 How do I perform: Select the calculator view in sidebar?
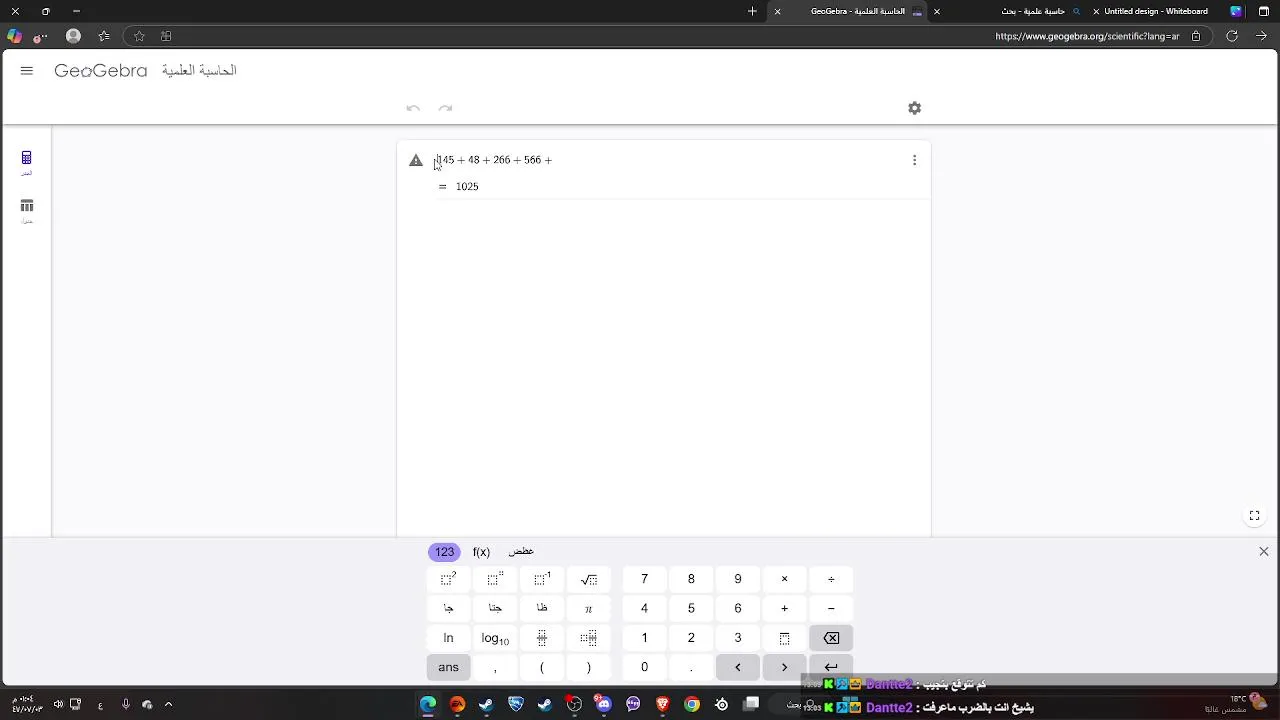[27, 162]
